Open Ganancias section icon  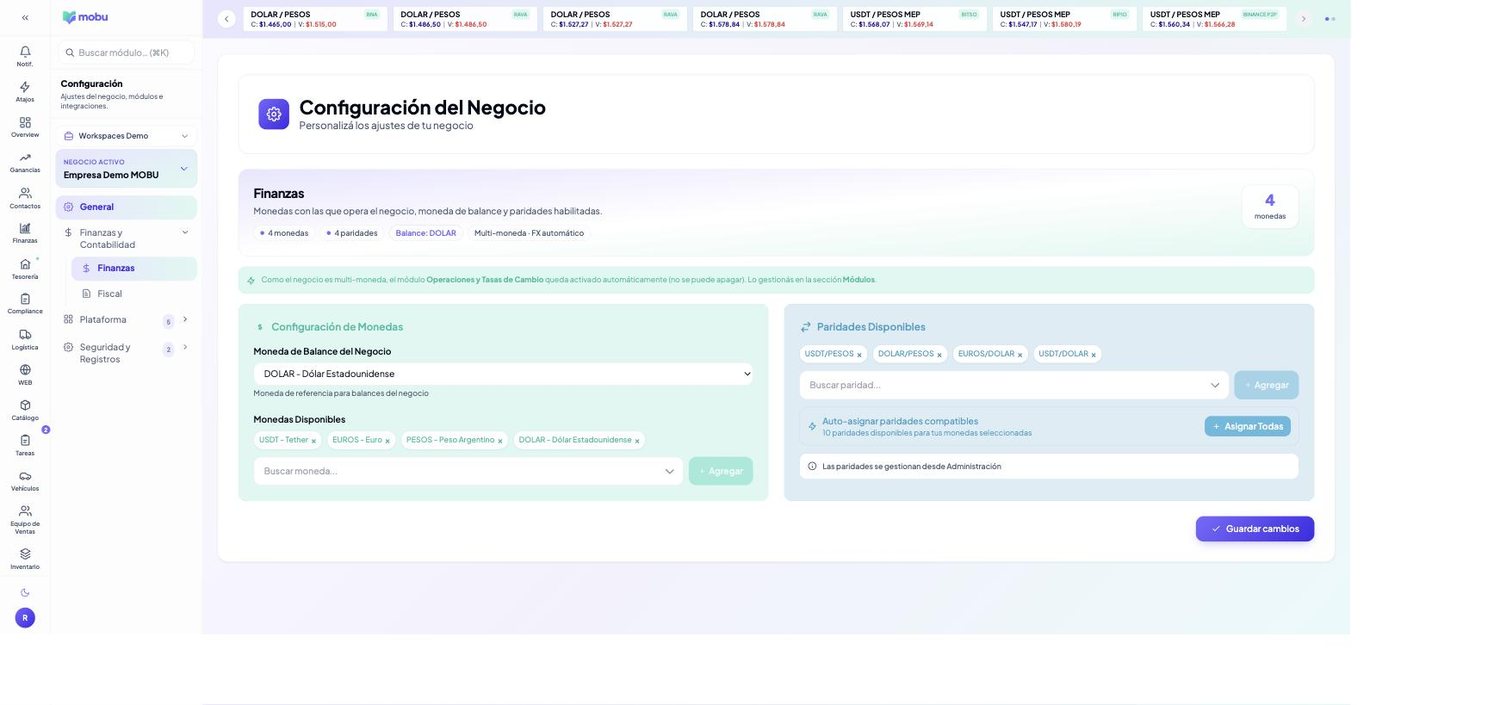pos(25,162)
